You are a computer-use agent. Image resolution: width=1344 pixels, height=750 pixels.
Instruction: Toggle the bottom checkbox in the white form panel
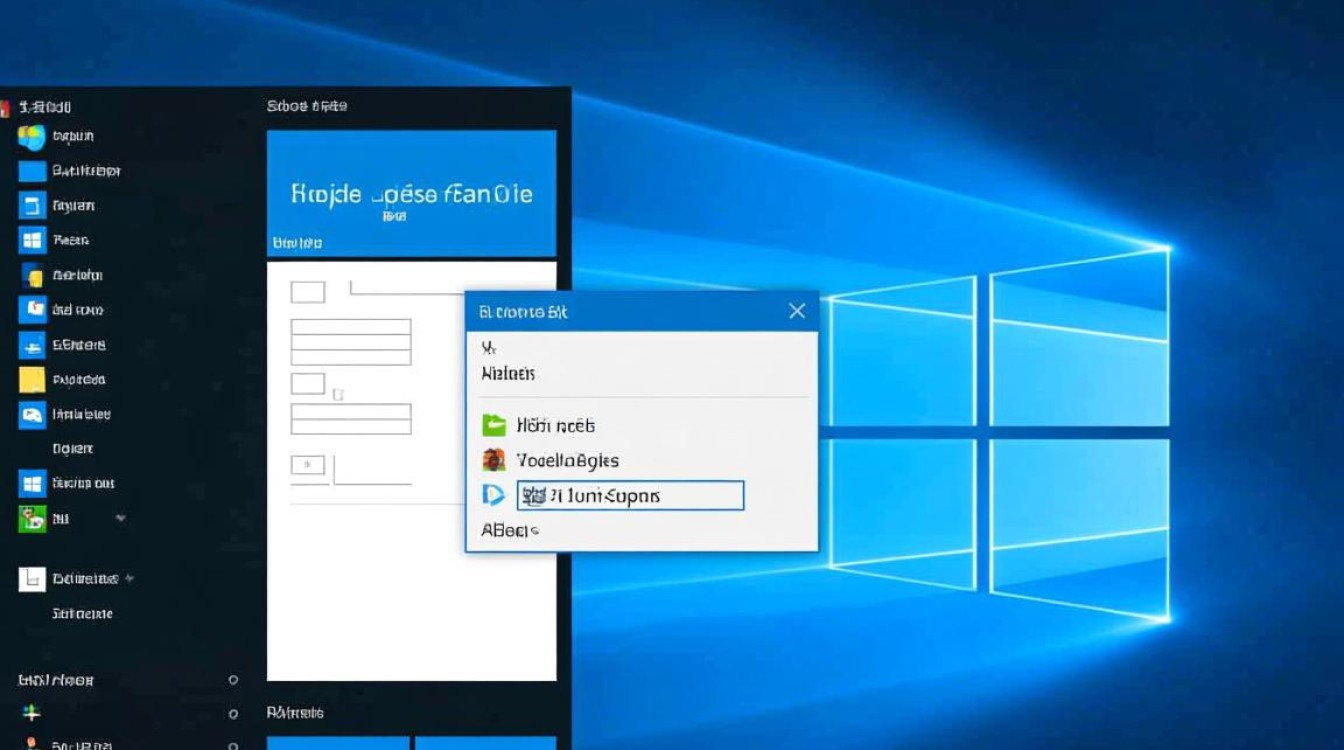point(307,464)
